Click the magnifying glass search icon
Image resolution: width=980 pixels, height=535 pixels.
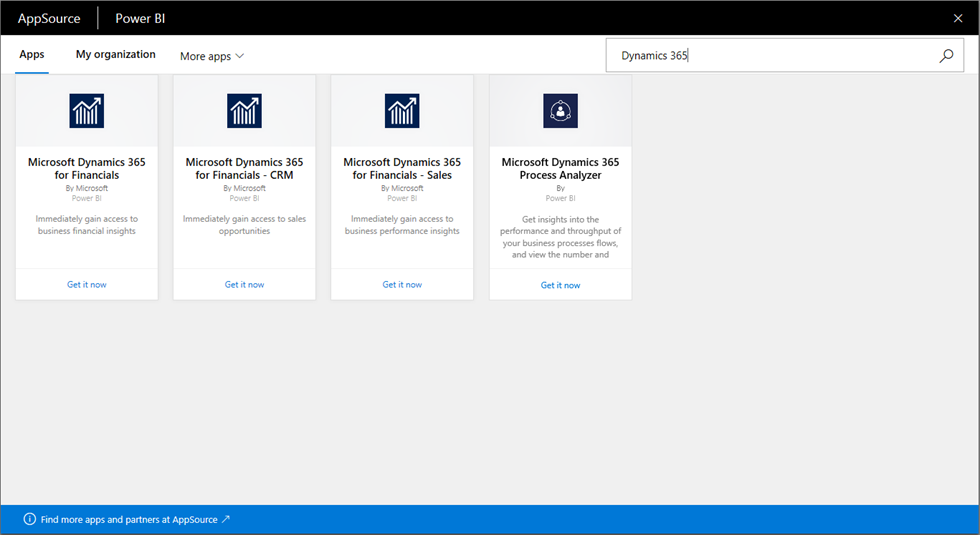[946, 56]
